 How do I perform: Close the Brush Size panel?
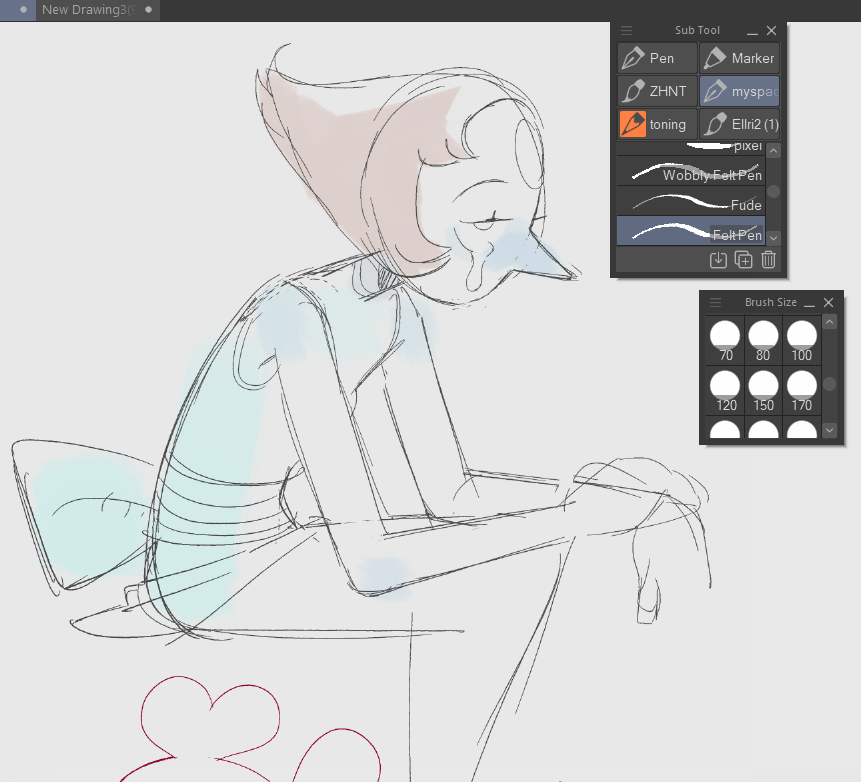point(829,302)
